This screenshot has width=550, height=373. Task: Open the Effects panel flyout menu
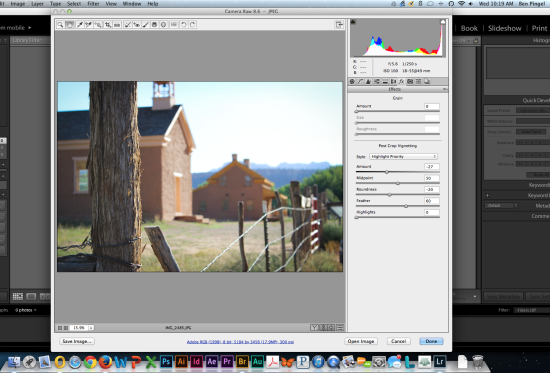(444, 89)
